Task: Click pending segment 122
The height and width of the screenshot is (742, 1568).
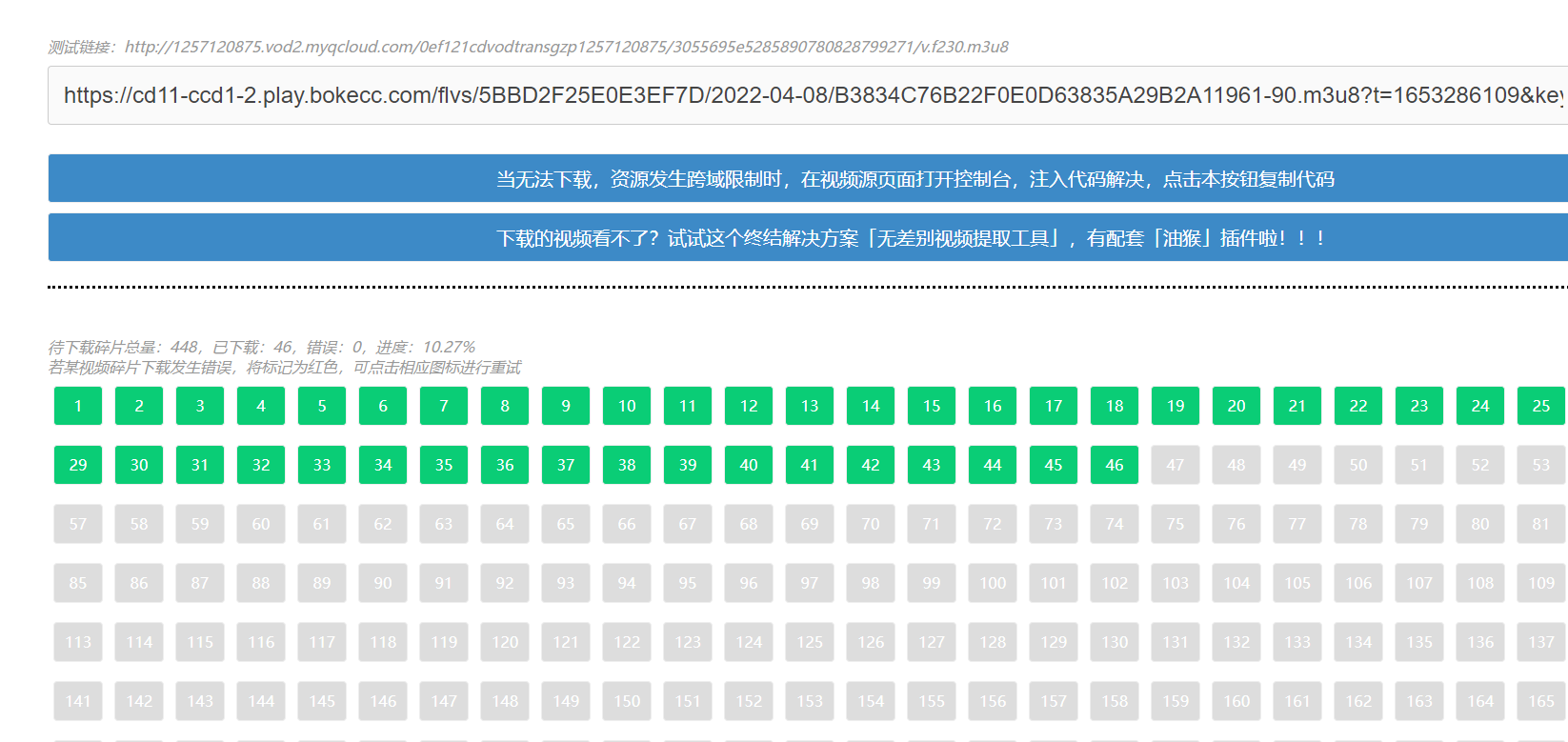Action: [x=627, y=642]
